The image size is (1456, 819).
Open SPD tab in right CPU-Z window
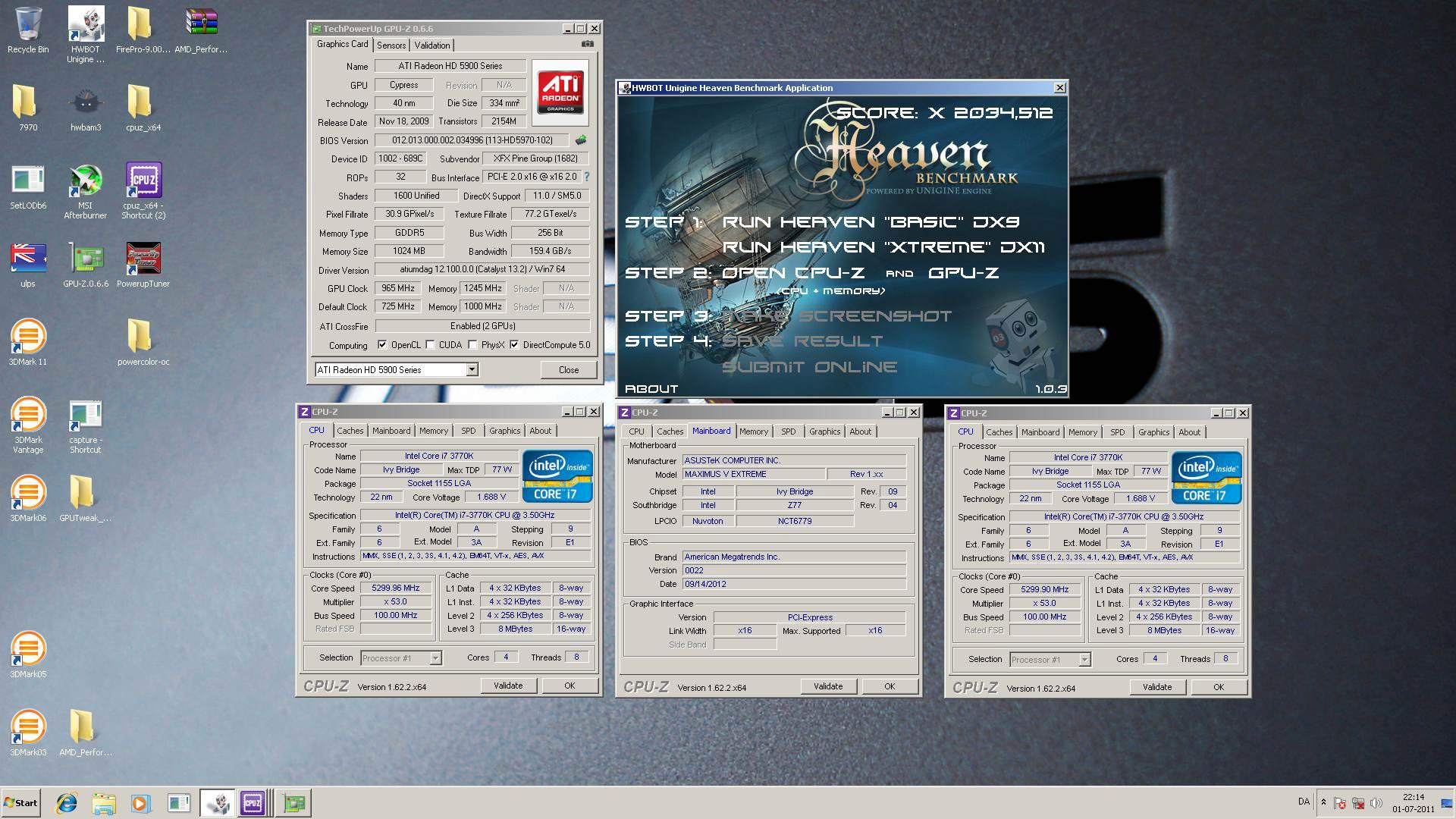tap(1118, 432)
